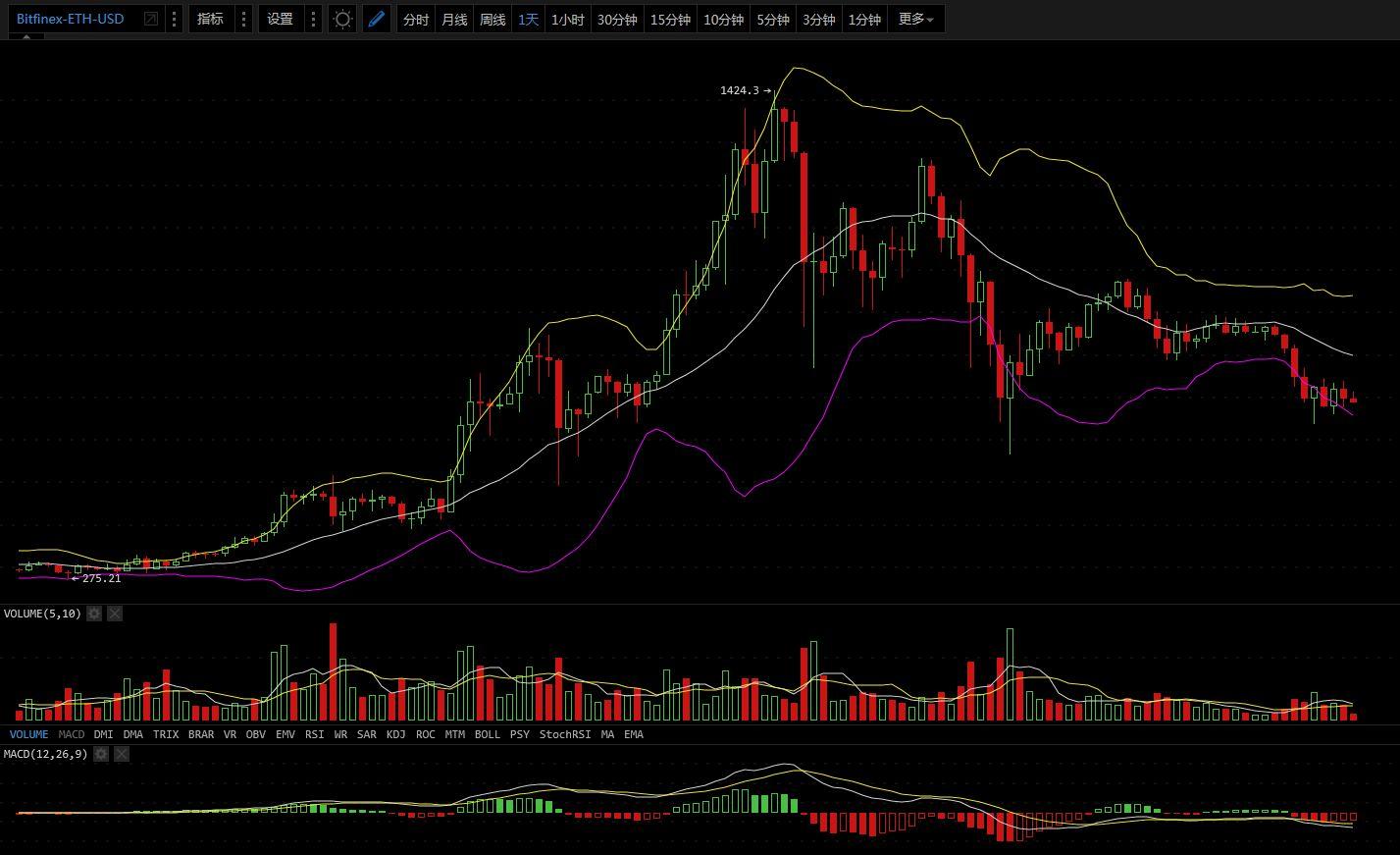This screenshot has width=1400, height=855.
Task: Click the MACD(12,26,9) panel title
Action: tap(45, 754)
